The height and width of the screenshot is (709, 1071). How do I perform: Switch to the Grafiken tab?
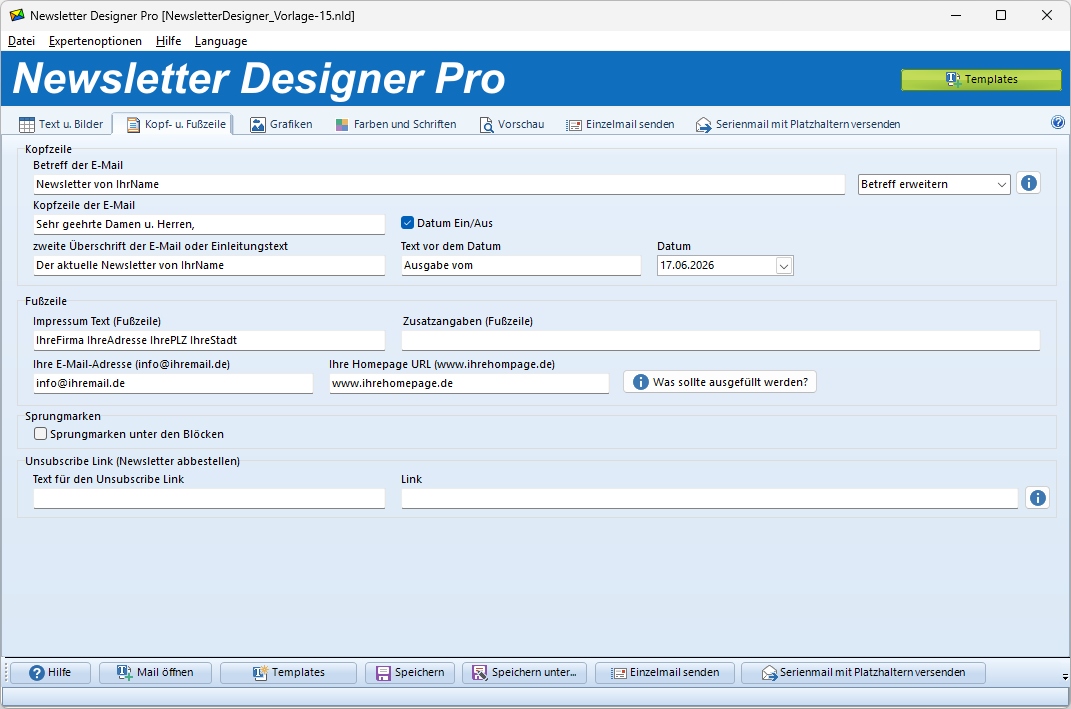click(281, 124)
